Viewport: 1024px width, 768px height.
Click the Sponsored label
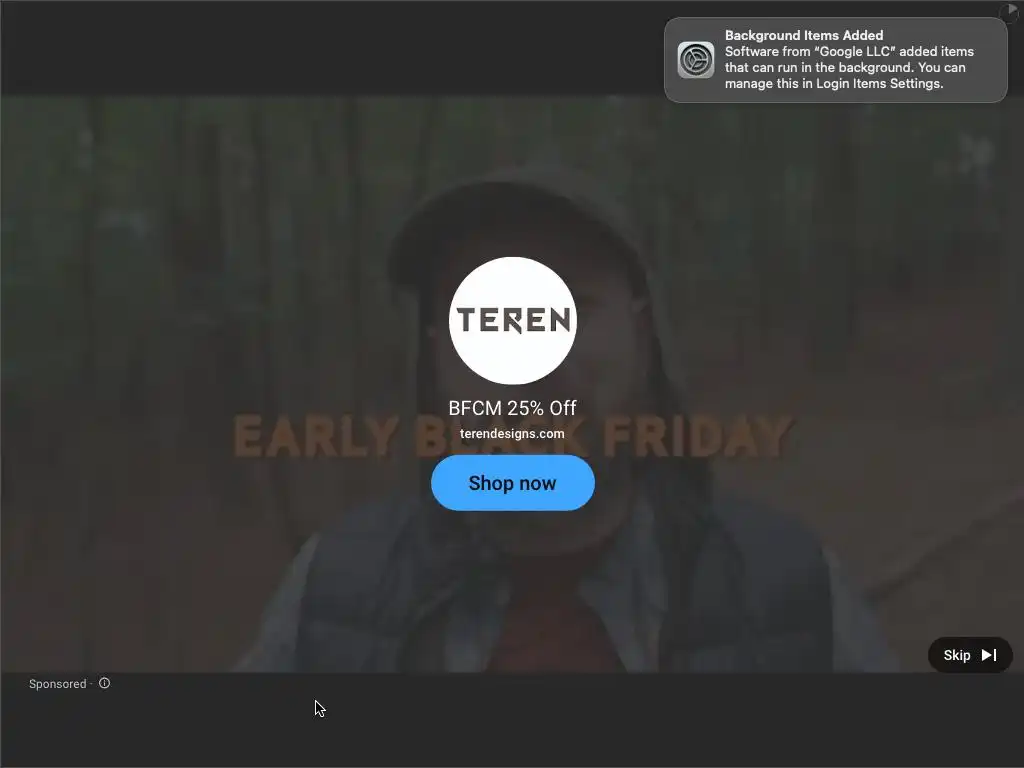coord(57,684)
